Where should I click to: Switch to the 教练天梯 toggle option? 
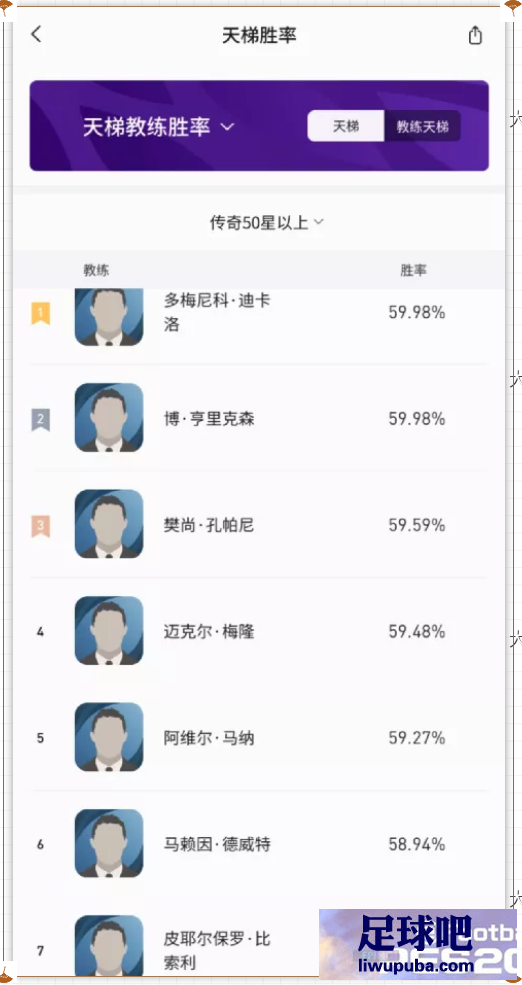click(422, 126)
